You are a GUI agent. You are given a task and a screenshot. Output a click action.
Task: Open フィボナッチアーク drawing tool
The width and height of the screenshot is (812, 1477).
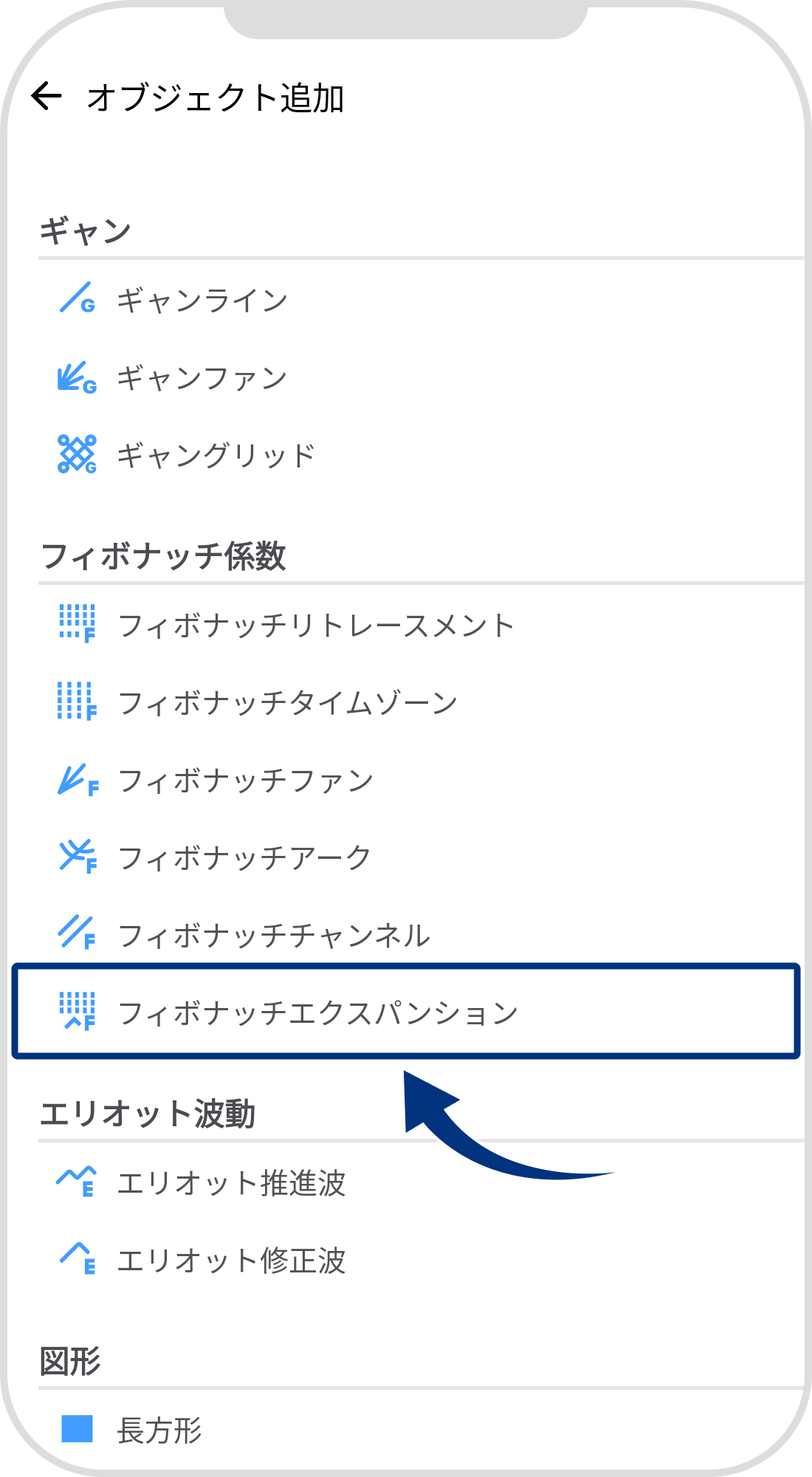pos(244,857)
